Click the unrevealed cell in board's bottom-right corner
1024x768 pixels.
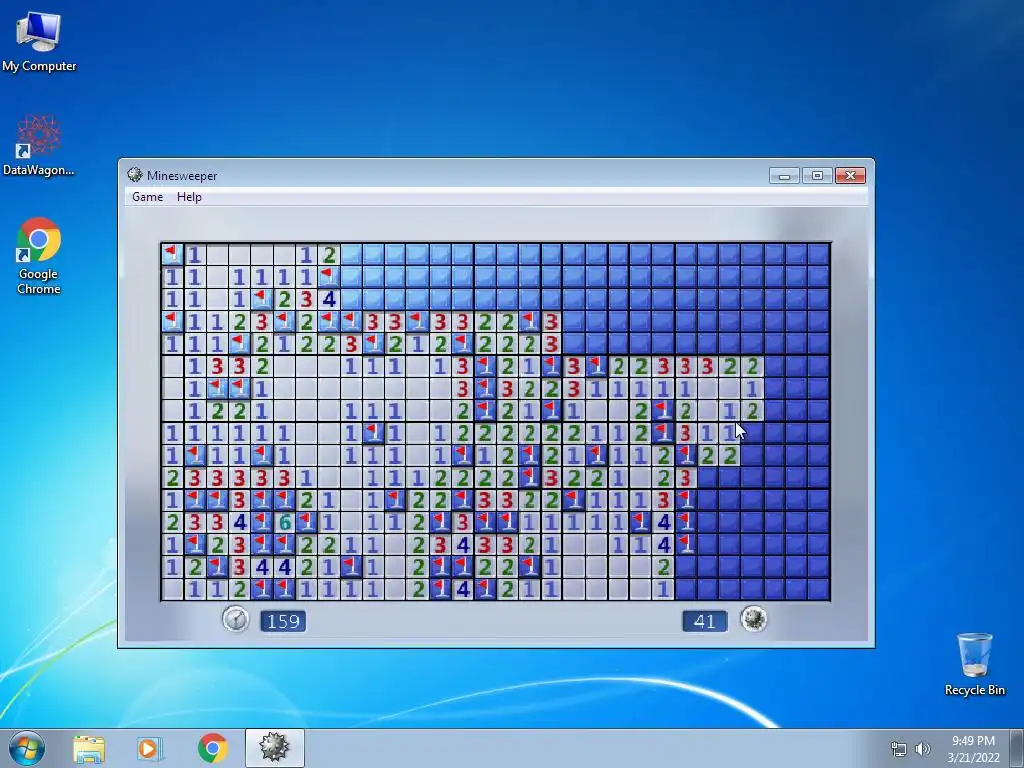(818, 589)
